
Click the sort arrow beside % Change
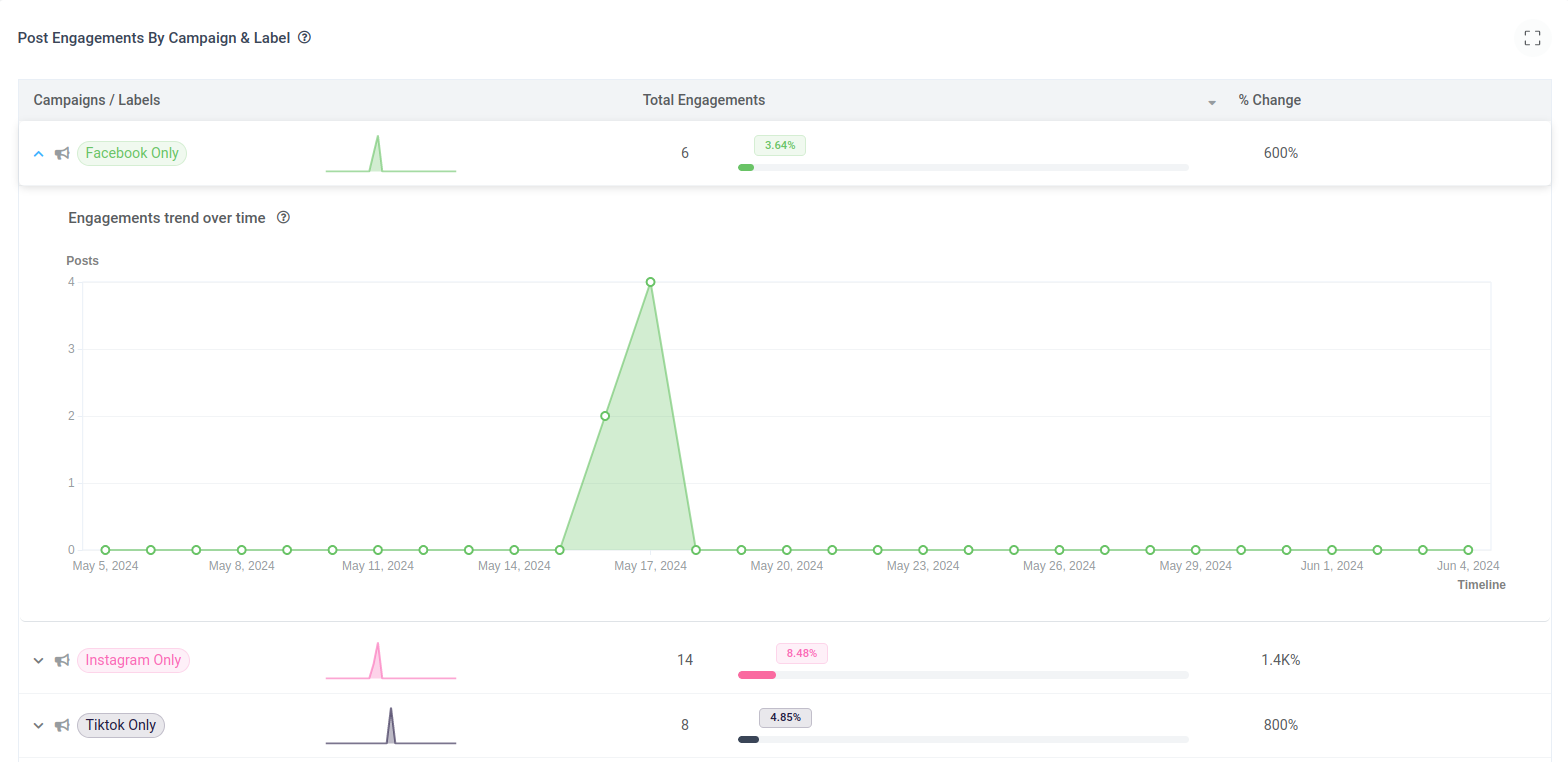click(x=1212, y=102)
